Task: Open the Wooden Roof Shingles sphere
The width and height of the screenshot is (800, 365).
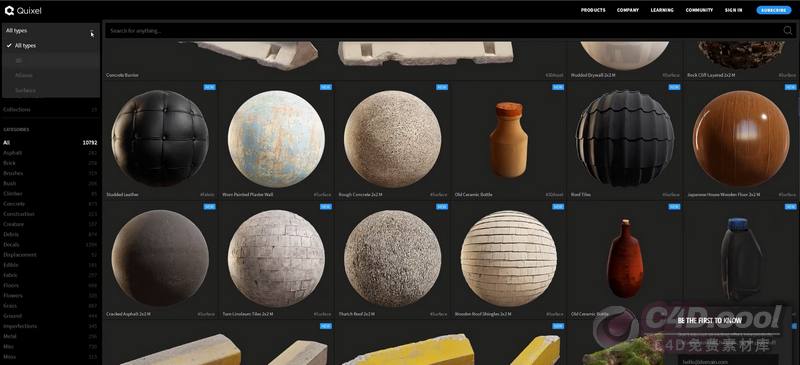Action: pos(509,258)
